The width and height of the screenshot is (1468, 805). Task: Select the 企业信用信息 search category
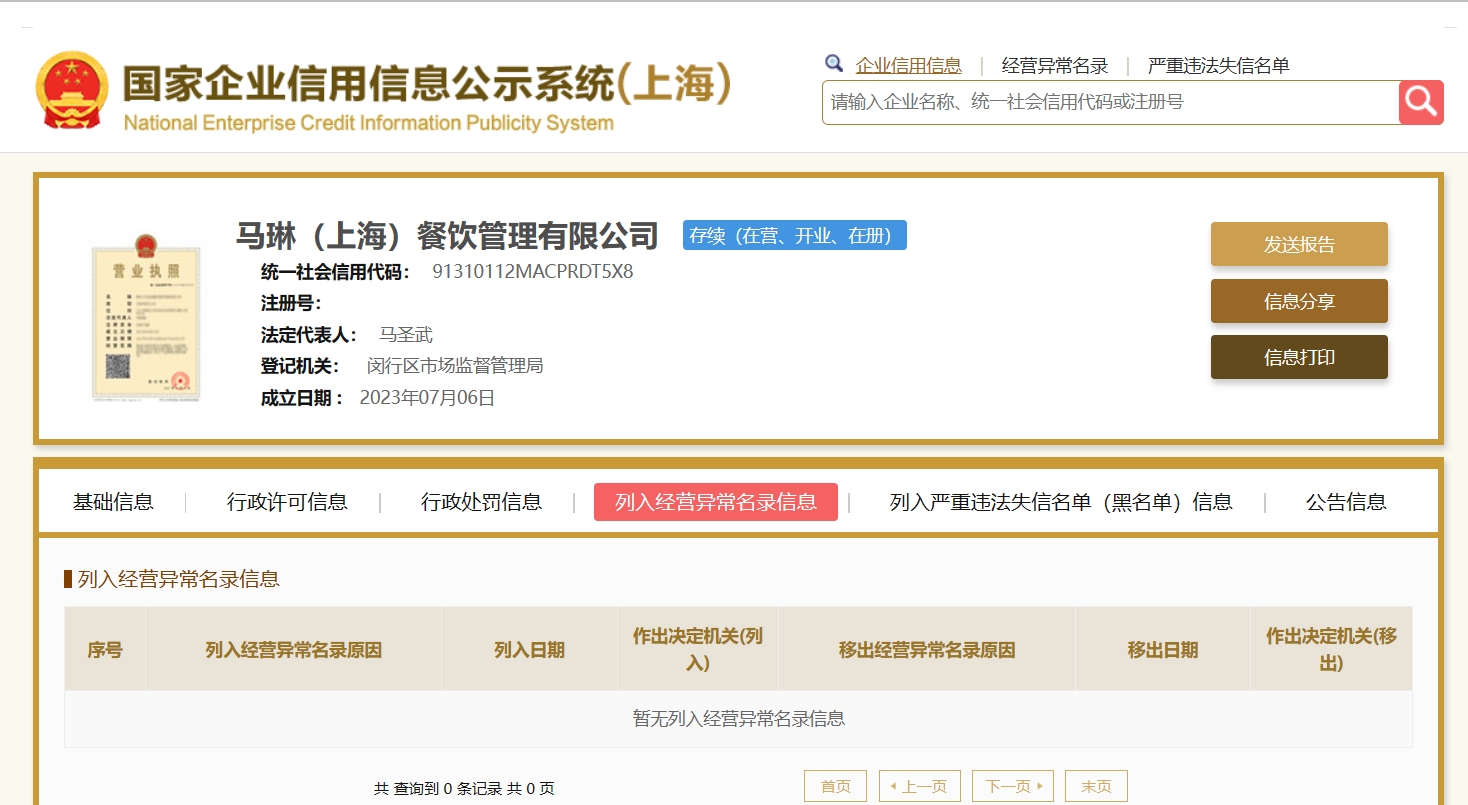pyautogui.click(x=908, y=66)
